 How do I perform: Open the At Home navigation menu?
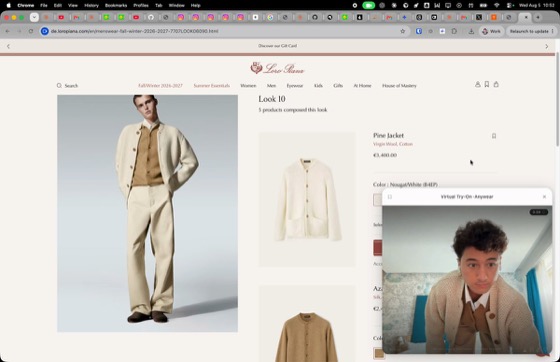coord(362,86)
